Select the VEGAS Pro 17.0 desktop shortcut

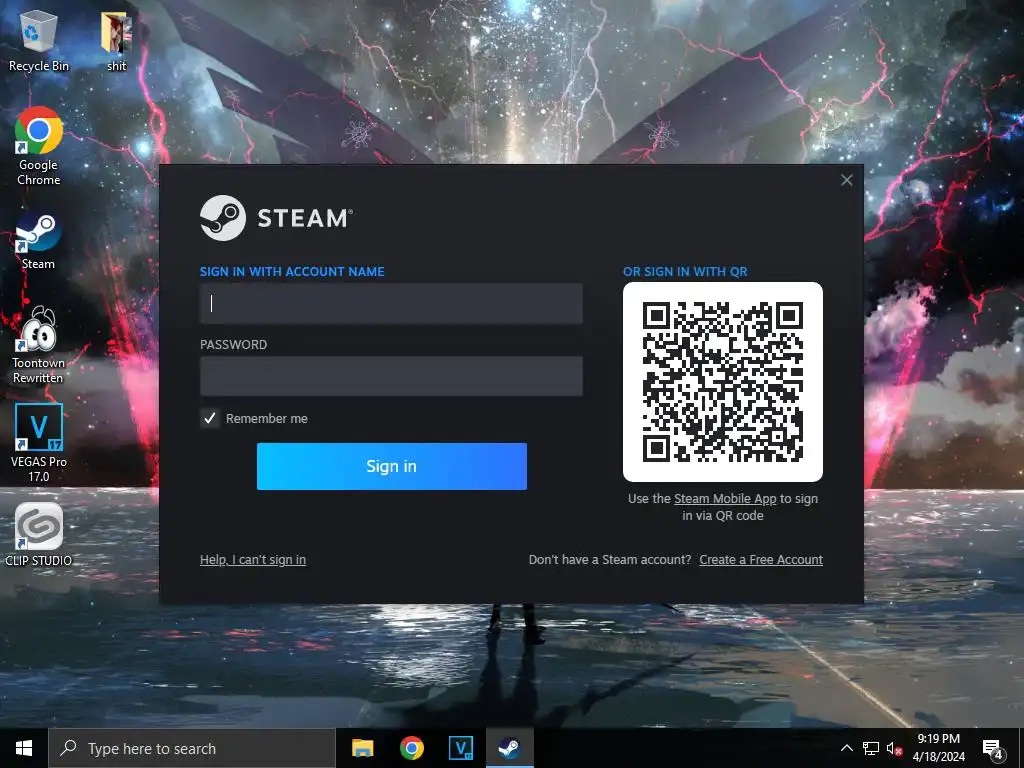(x=39, y=443)
